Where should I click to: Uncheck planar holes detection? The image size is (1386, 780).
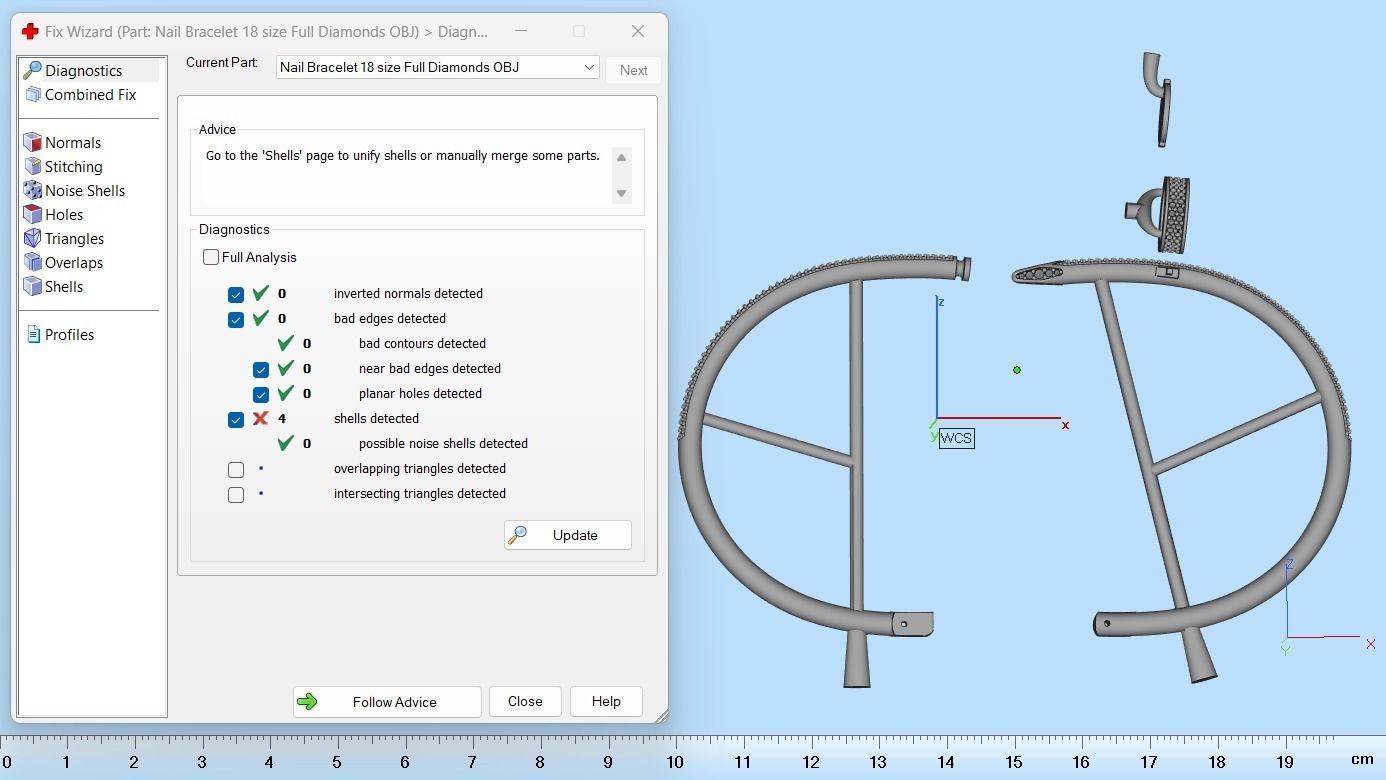pos(261,394)
